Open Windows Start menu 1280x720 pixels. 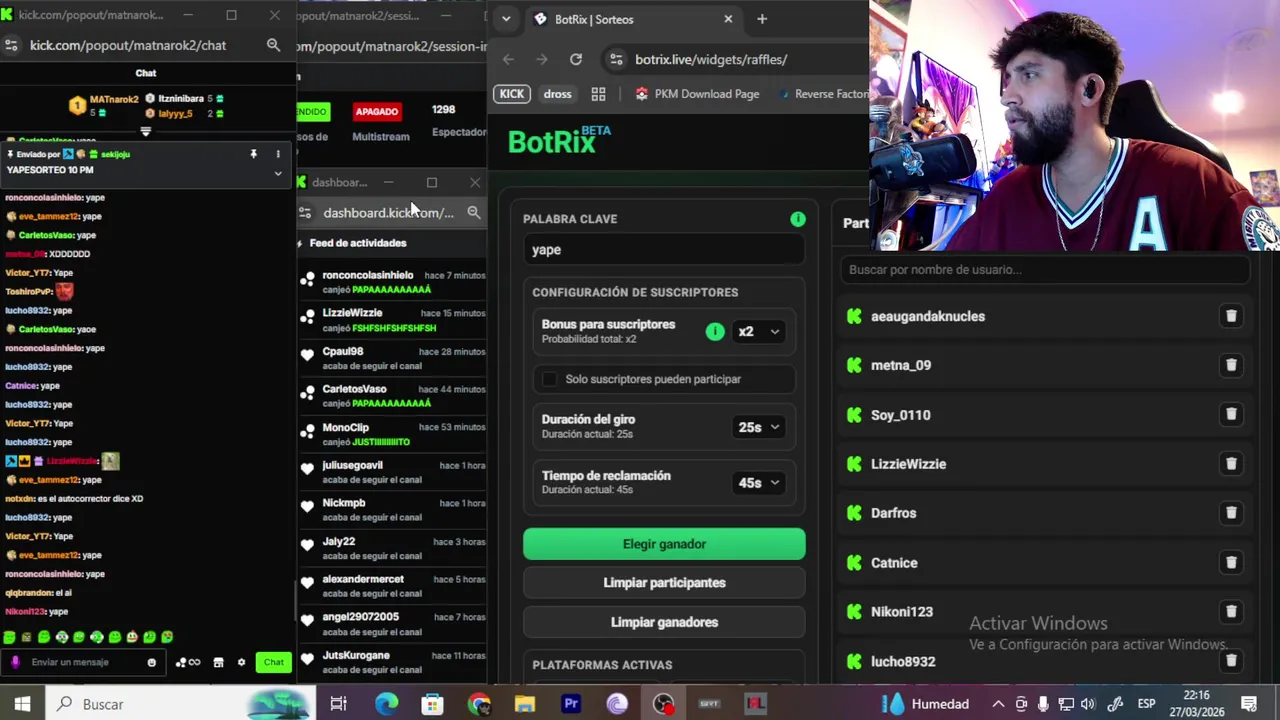[22, 704]
